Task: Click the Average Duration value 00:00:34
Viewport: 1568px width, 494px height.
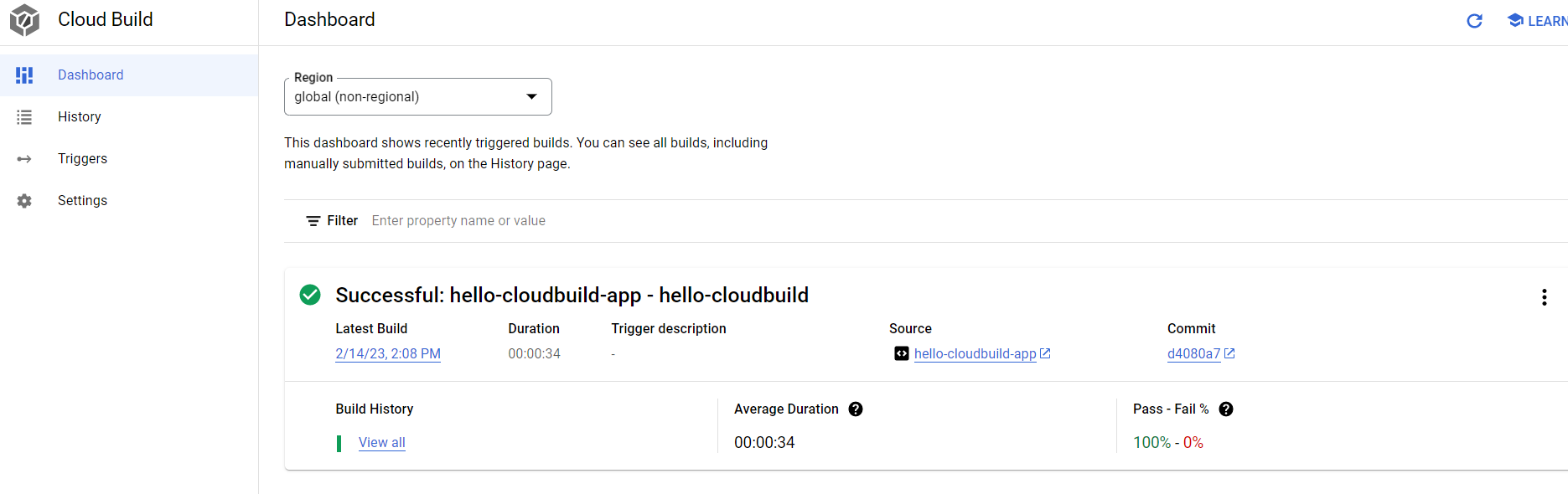Action: (x=764, y=442)
